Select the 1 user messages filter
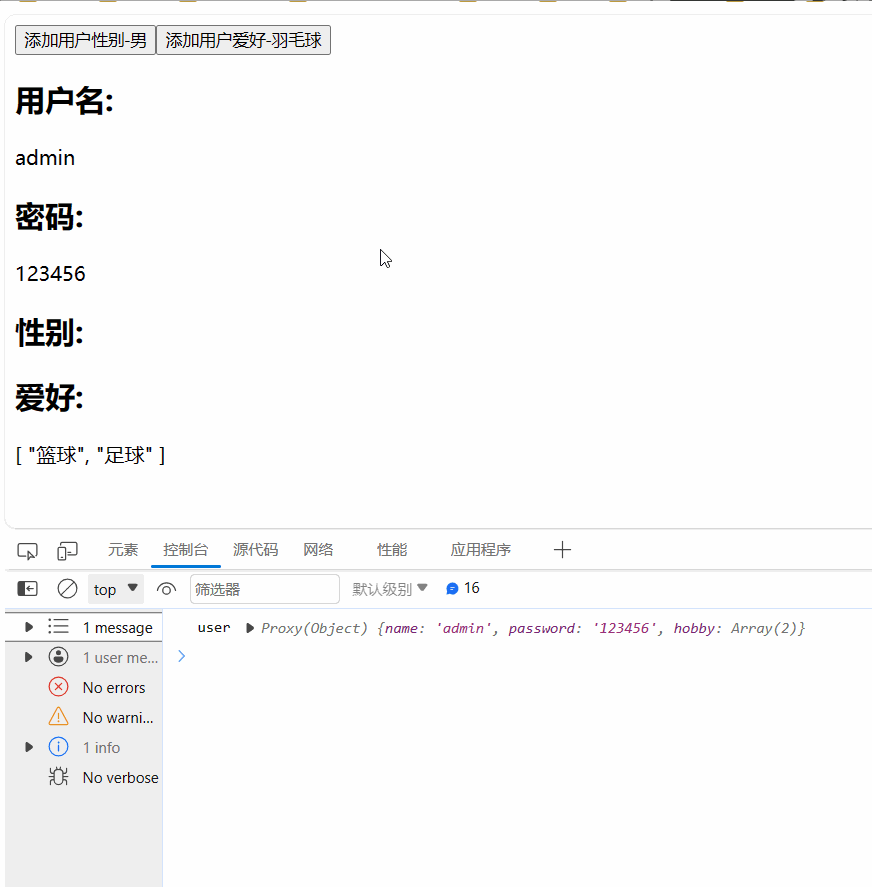Screen dimensions: 872x887 (110, 657)
